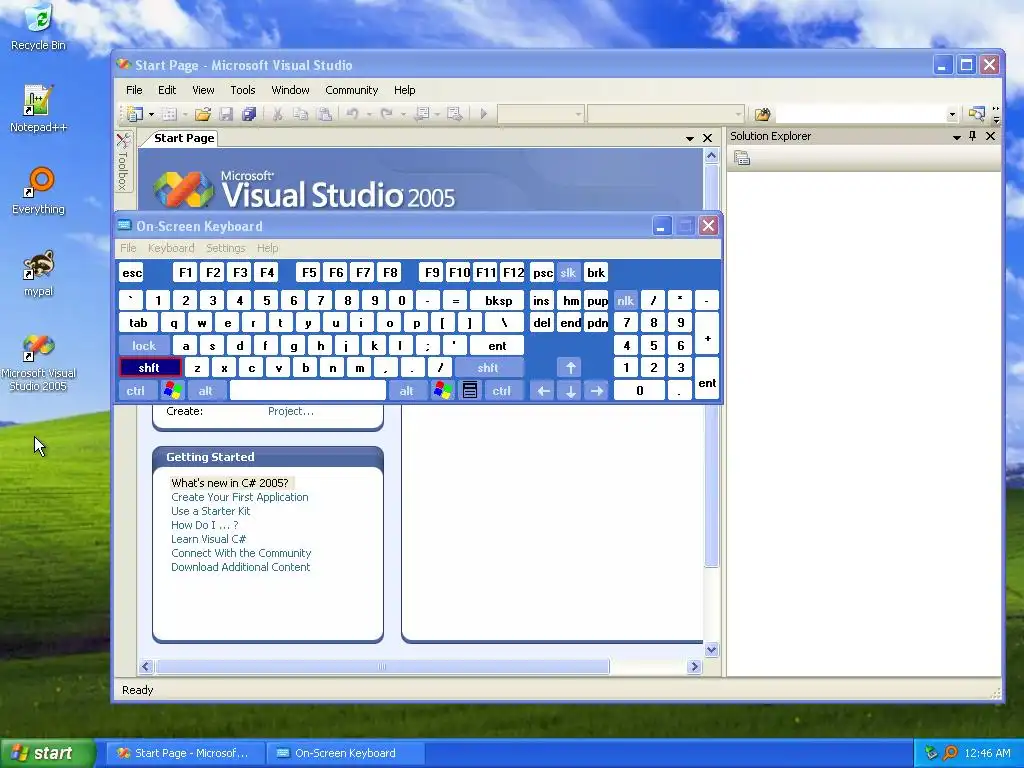Click the Paste toolbar icon
This screenshot has width=1024, height=768.
pyautogui.click(x=324, y=114)
